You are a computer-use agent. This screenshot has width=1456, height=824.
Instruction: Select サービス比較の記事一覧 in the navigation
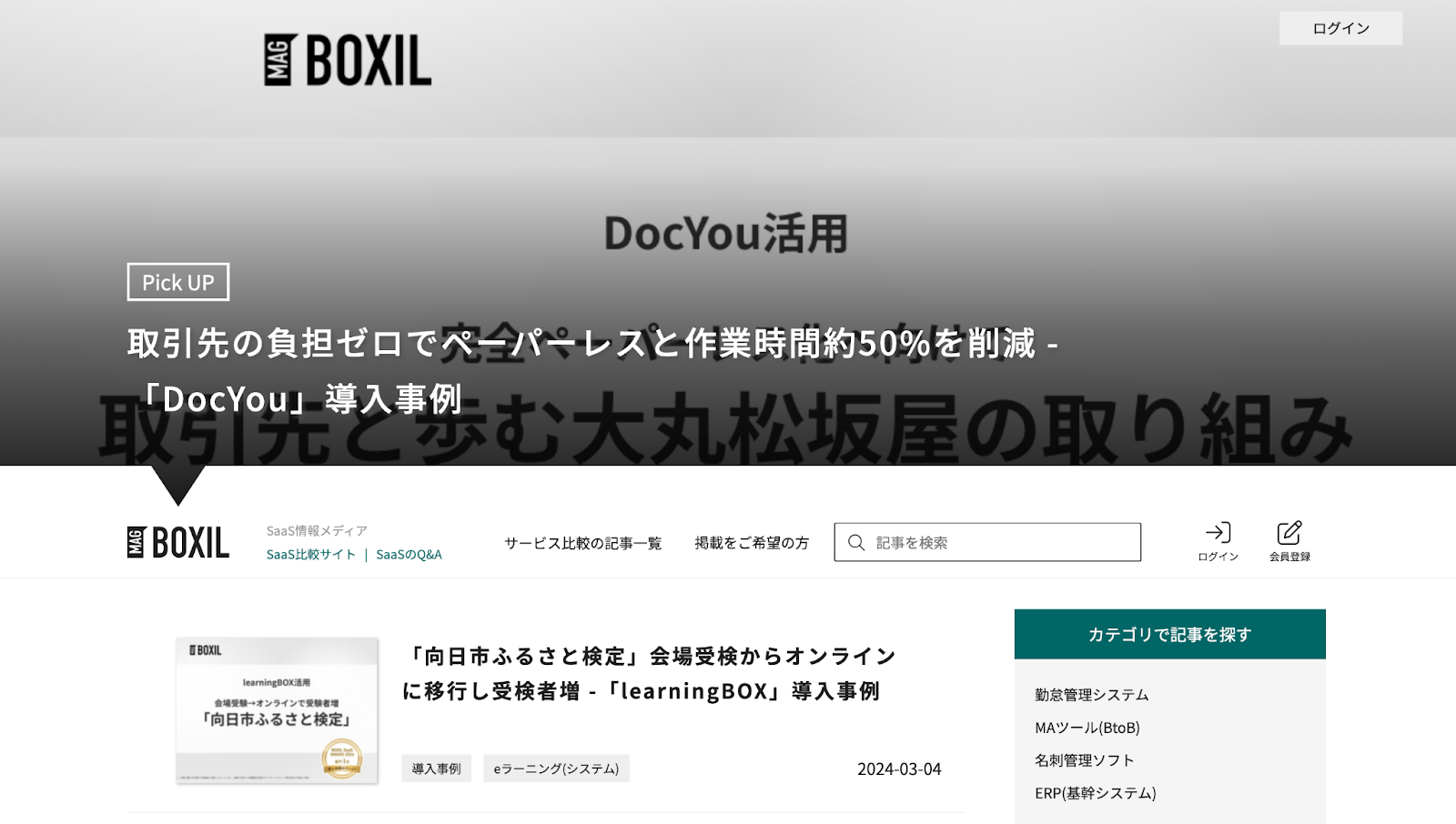[x=583, y=543]
